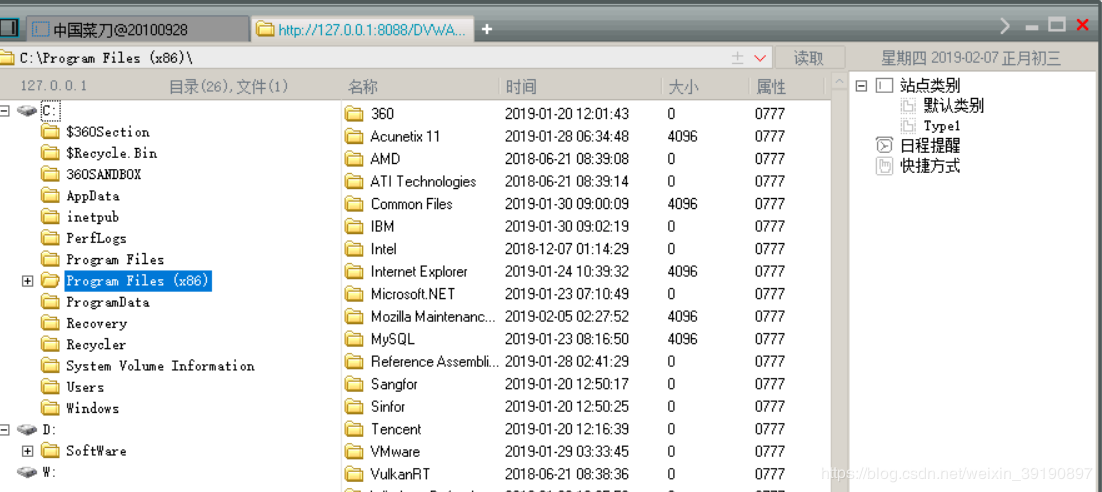
Task: Select the C: drive icon
Action: point(27,111)
